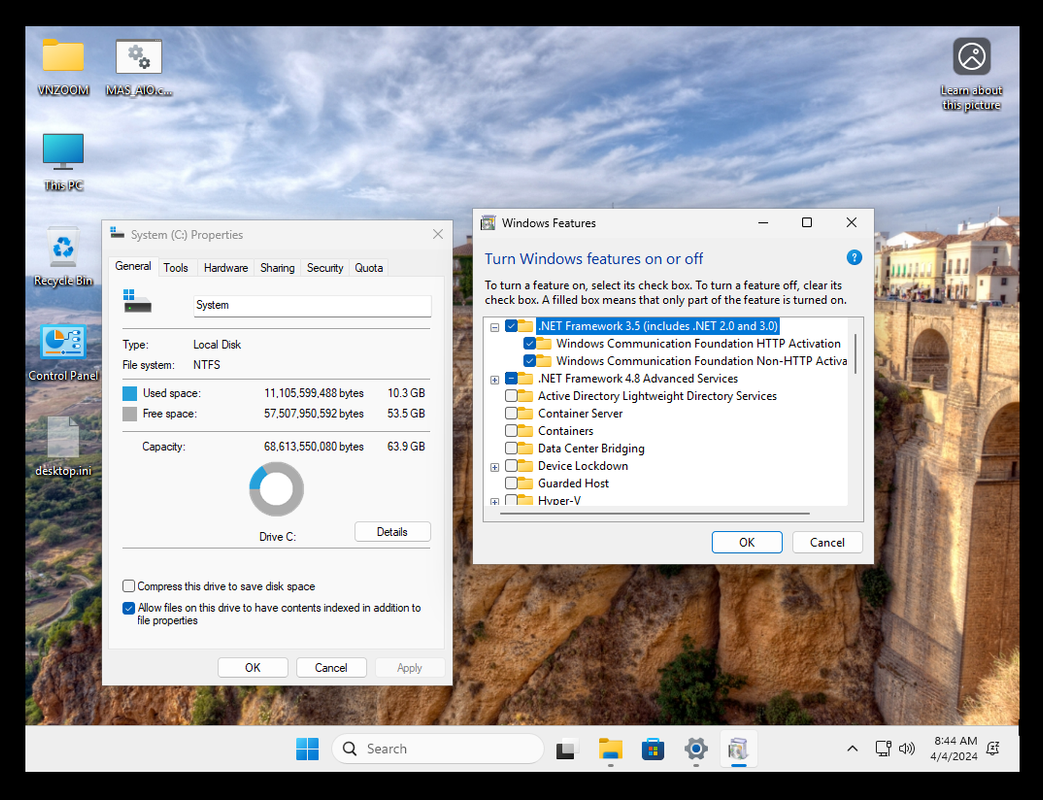
Task: Click the Windows Features taskbar icon
Action: pos(738,749)
